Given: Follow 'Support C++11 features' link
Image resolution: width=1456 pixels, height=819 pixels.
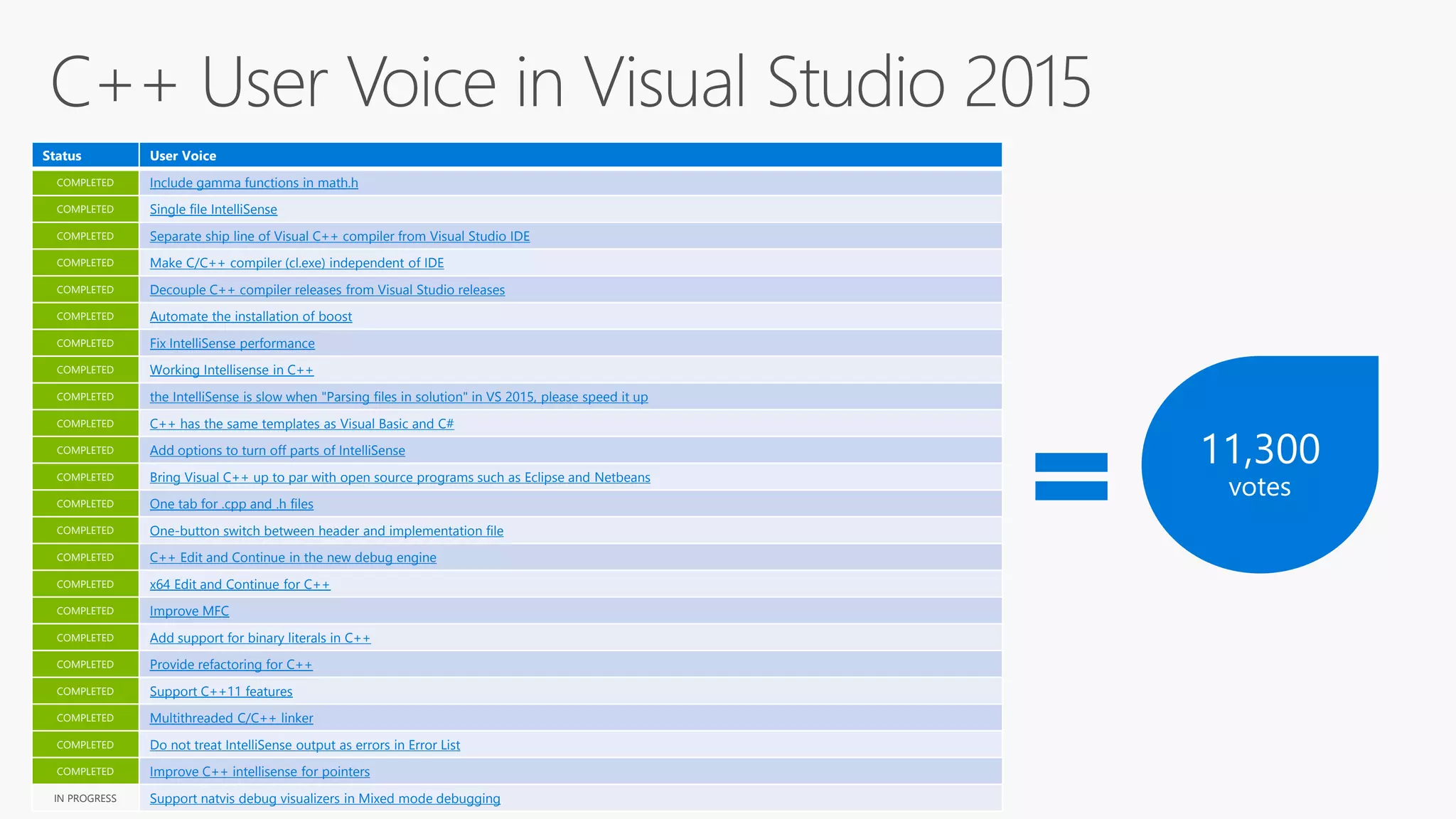Looking at the screenshot, I should click(x=221, y=692).
